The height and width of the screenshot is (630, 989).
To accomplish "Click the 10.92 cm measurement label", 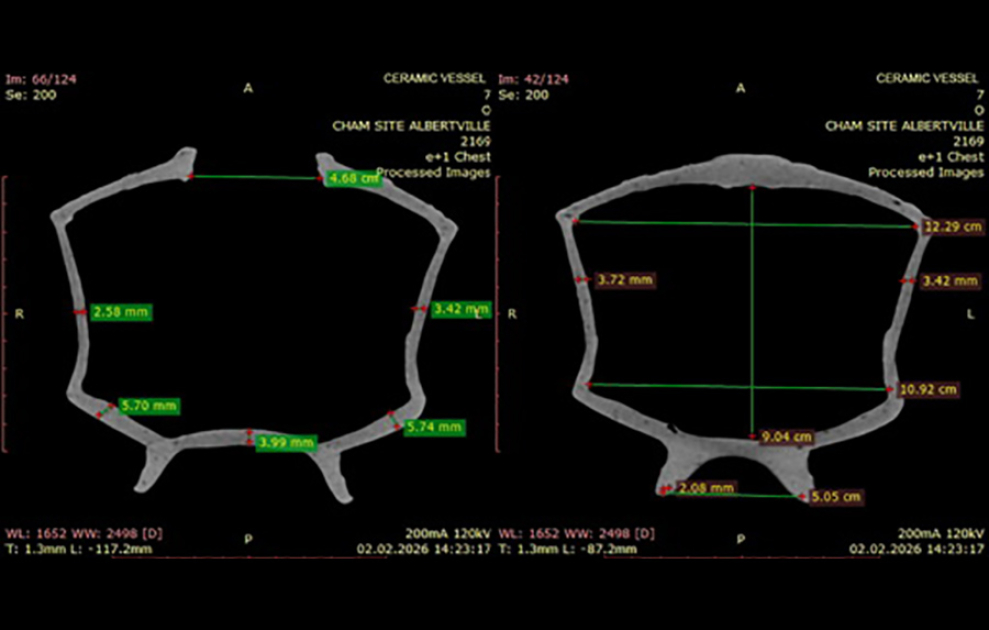I will pos(927,389).
